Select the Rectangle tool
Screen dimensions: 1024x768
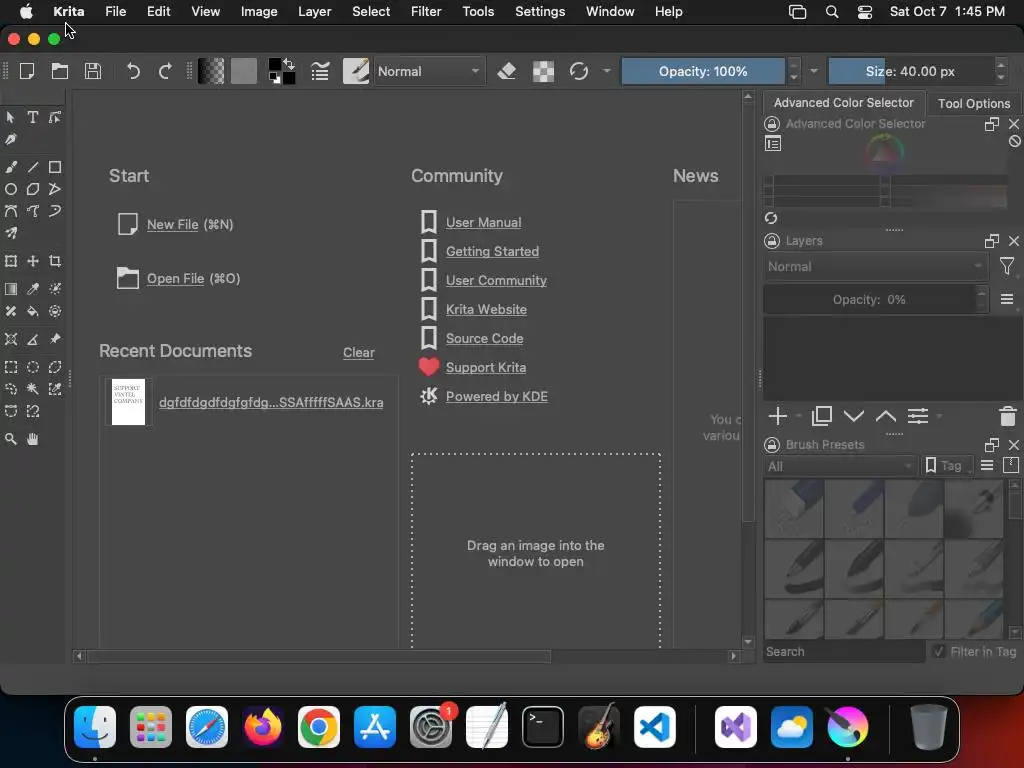click(x=55, y=167)
